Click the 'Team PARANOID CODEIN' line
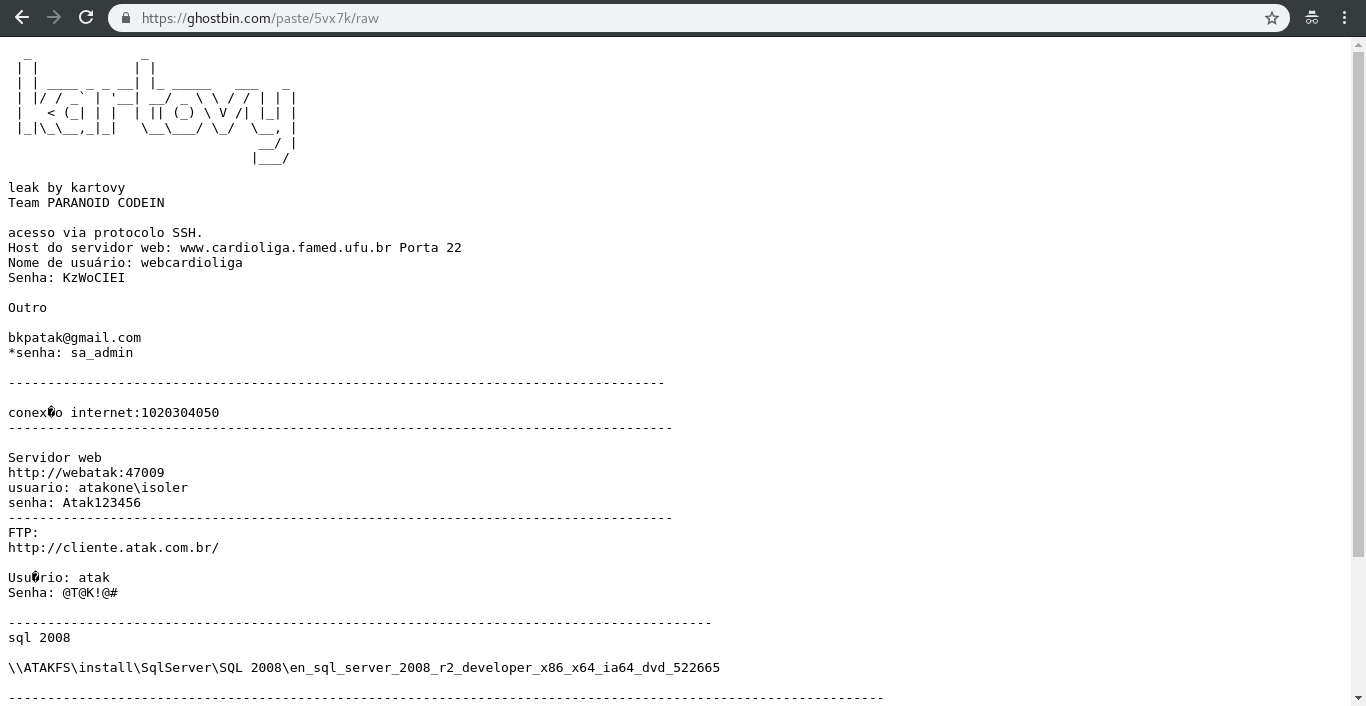 tap(86, 202)
